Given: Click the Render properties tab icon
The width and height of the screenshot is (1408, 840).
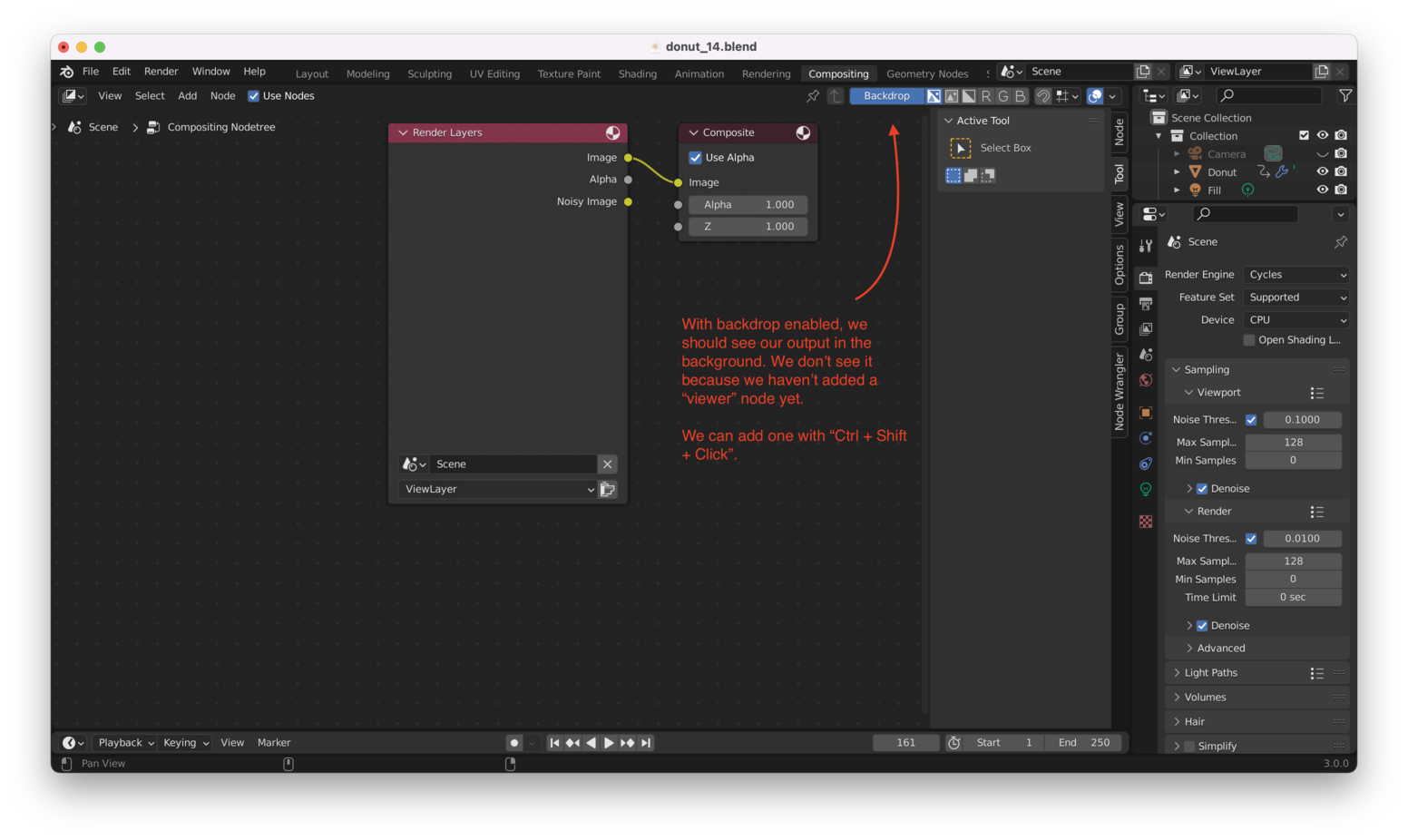Looking at the screenshot, I should point(1146,278).
